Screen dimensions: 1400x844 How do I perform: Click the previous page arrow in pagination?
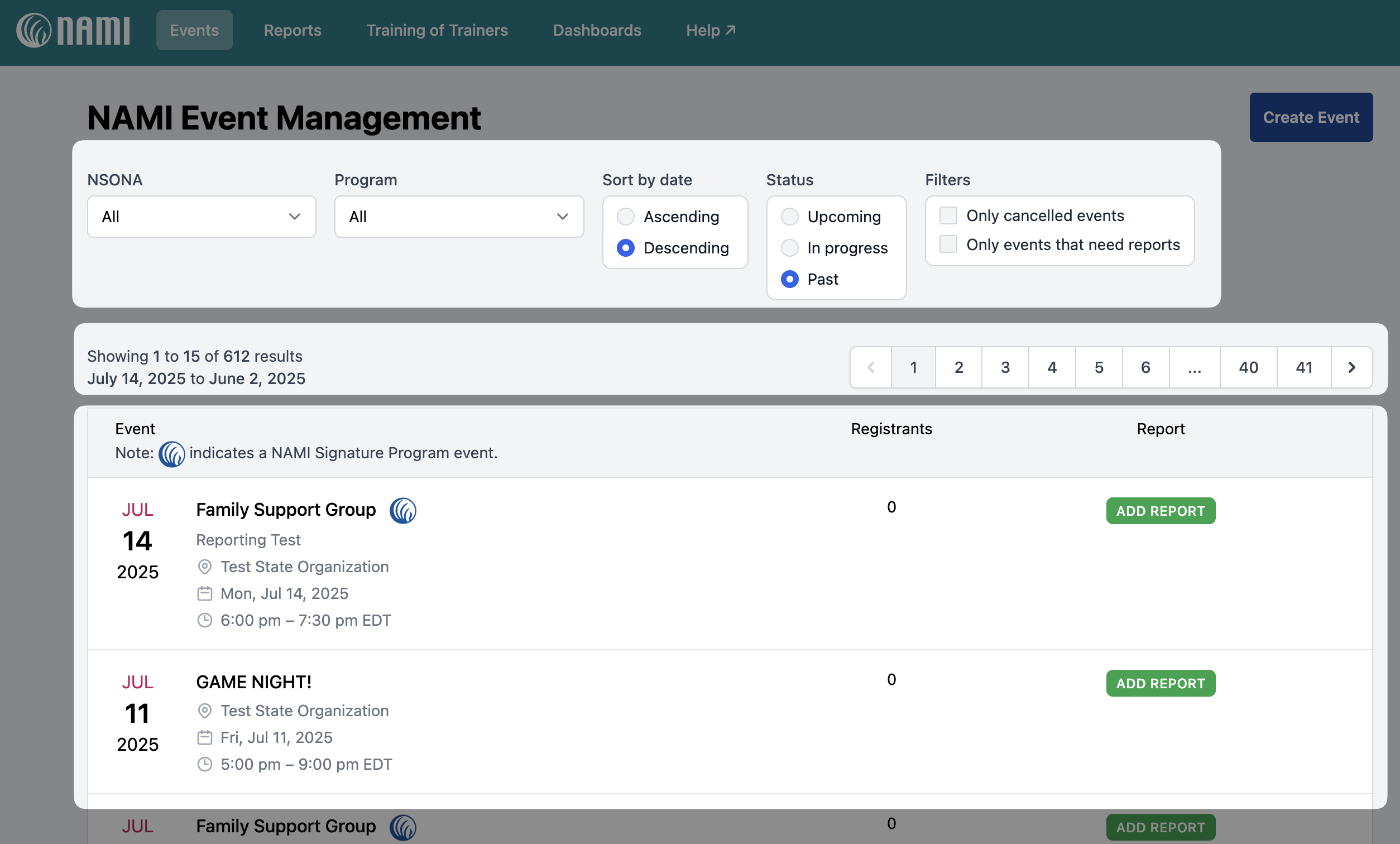tap(871, 367)
